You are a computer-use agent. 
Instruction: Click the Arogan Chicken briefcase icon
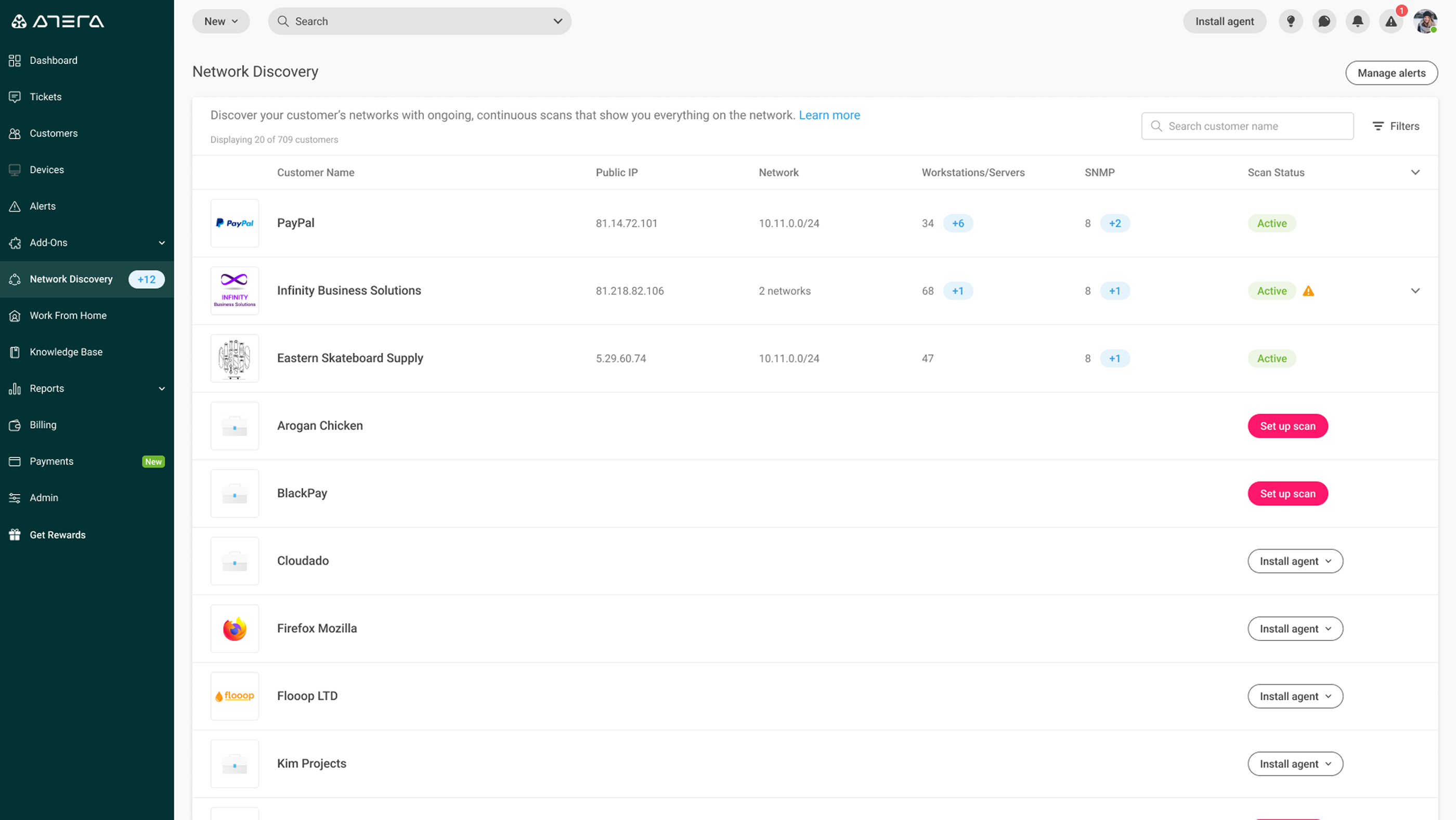click(x=235, y=427)
